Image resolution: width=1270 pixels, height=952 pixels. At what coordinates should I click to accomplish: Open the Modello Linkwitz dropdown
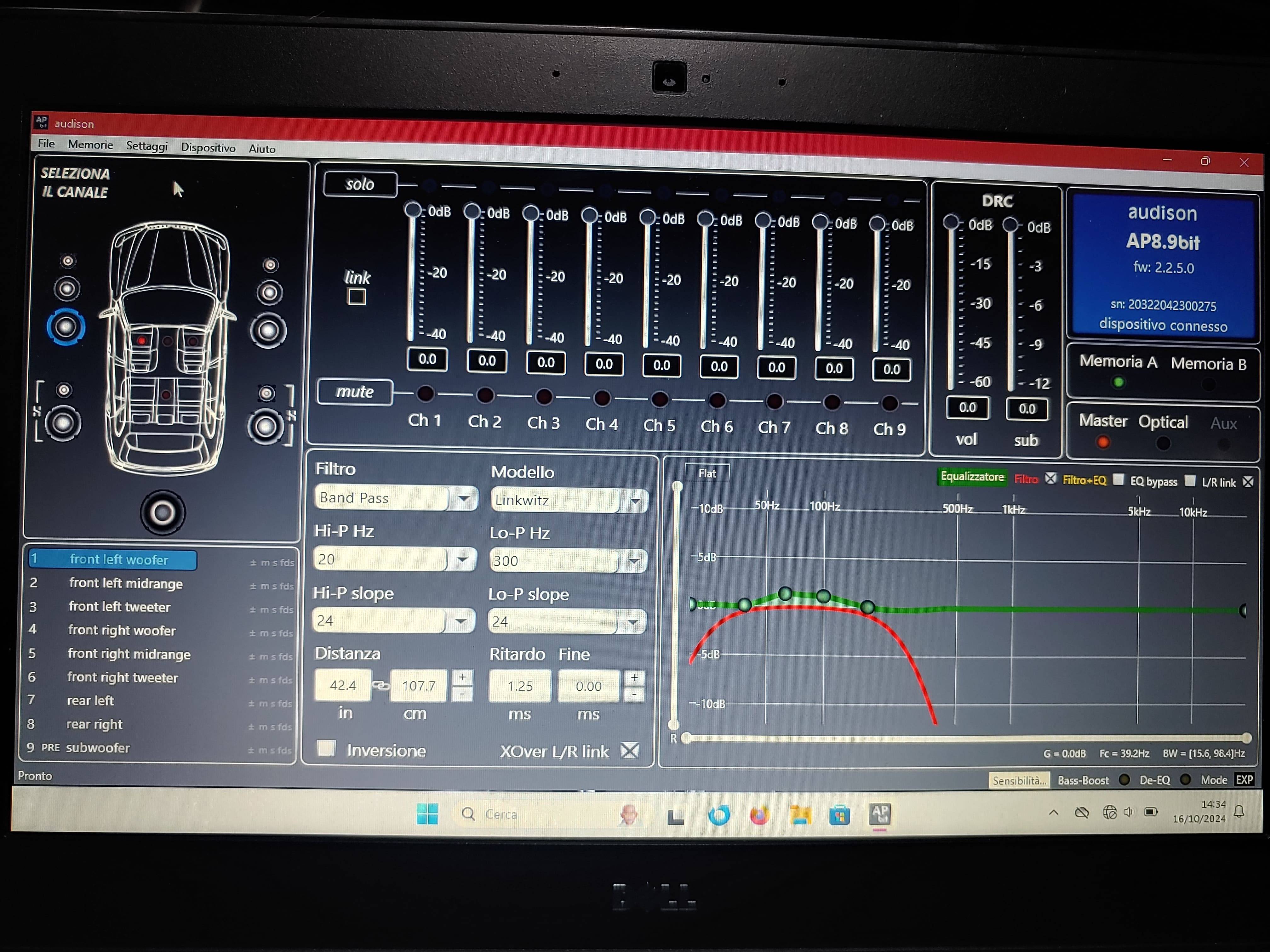pos(634,501)
